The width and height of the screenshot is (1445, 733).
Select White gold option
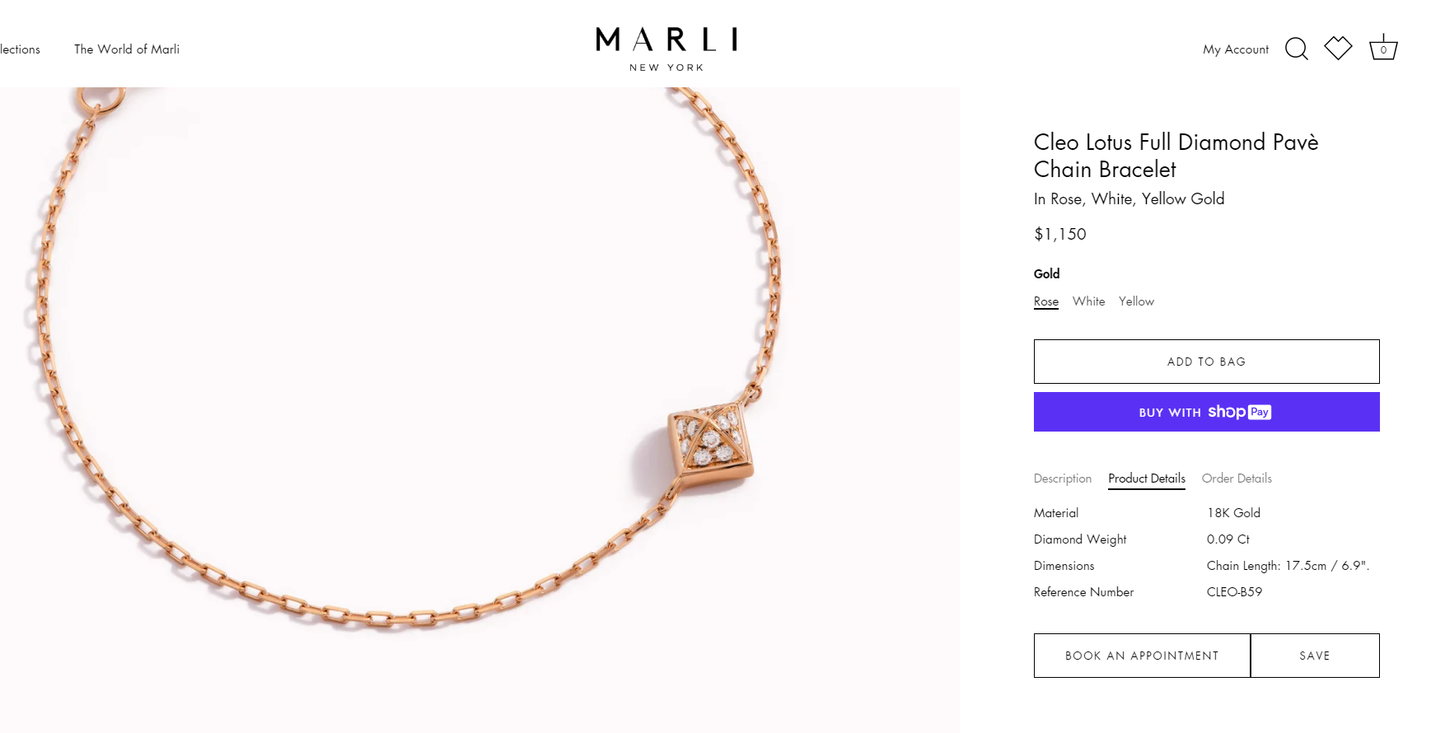tap(1088, 301)
